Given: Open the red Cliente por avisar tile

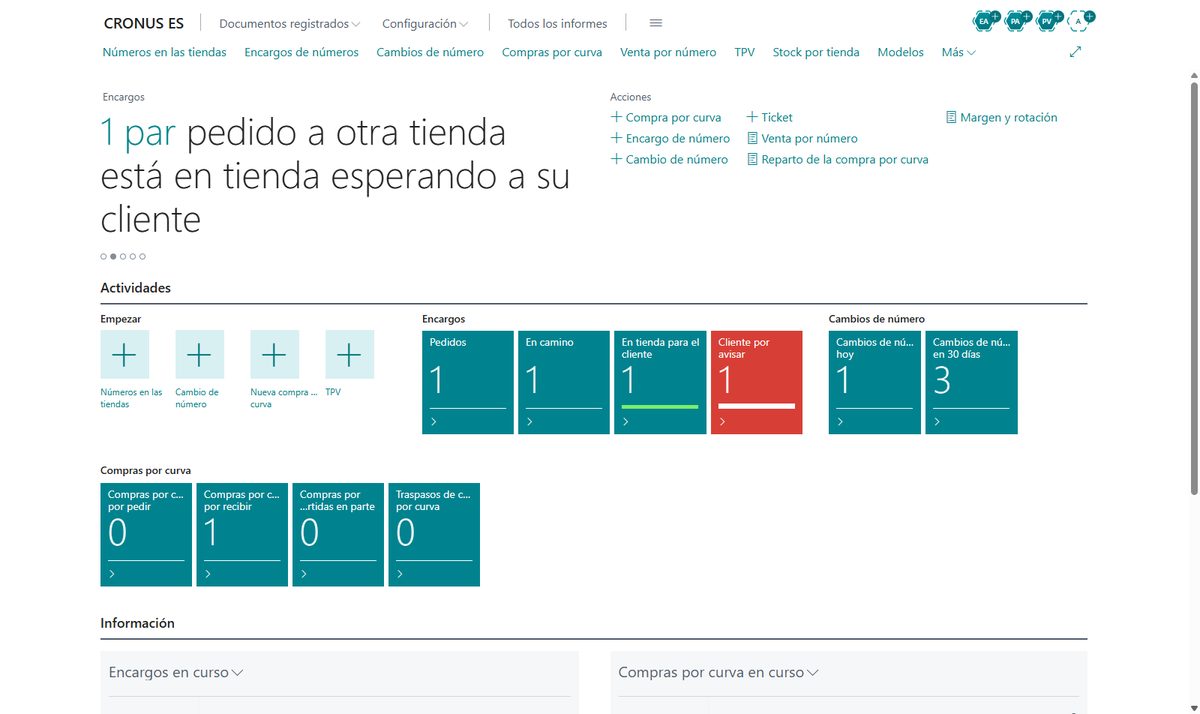Looking at the screenshot, I should pyautogui.click(x=757, y=382).
